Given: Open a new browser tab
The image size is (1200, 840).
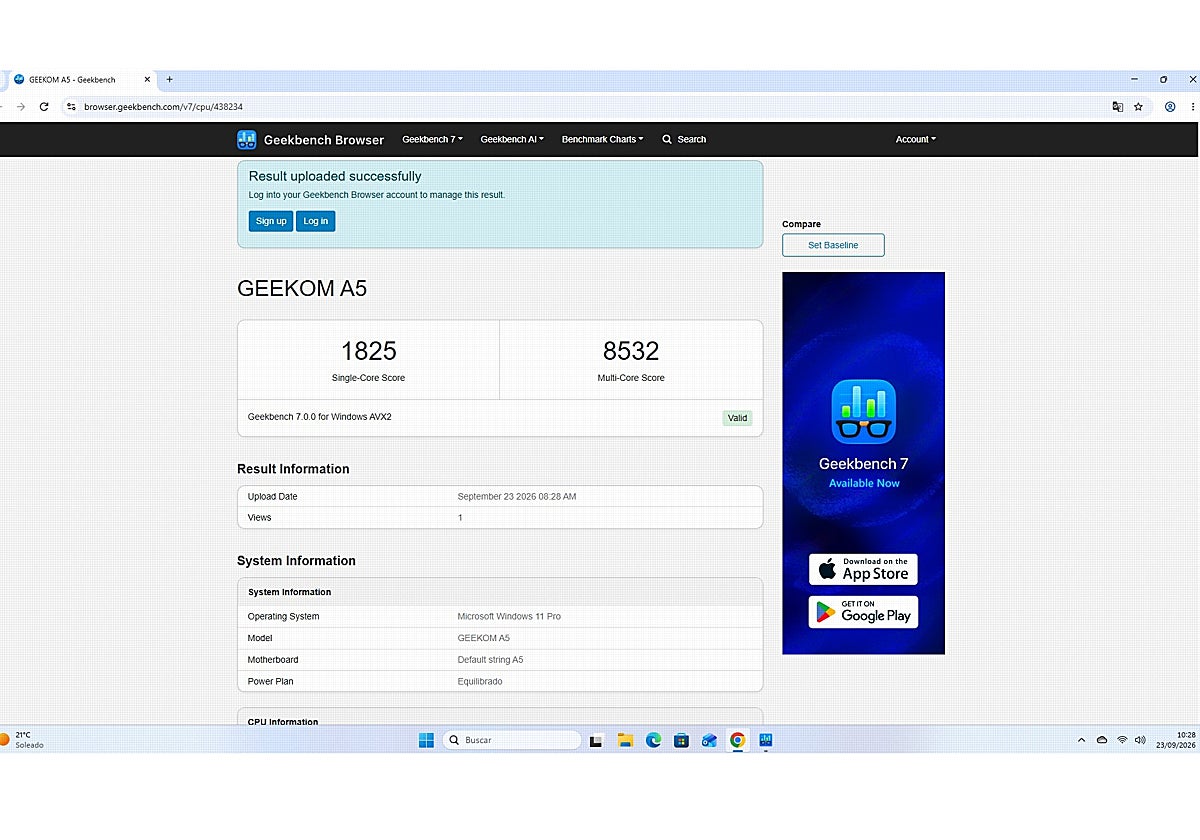Looking at the screenshot, I should [169, 79].
